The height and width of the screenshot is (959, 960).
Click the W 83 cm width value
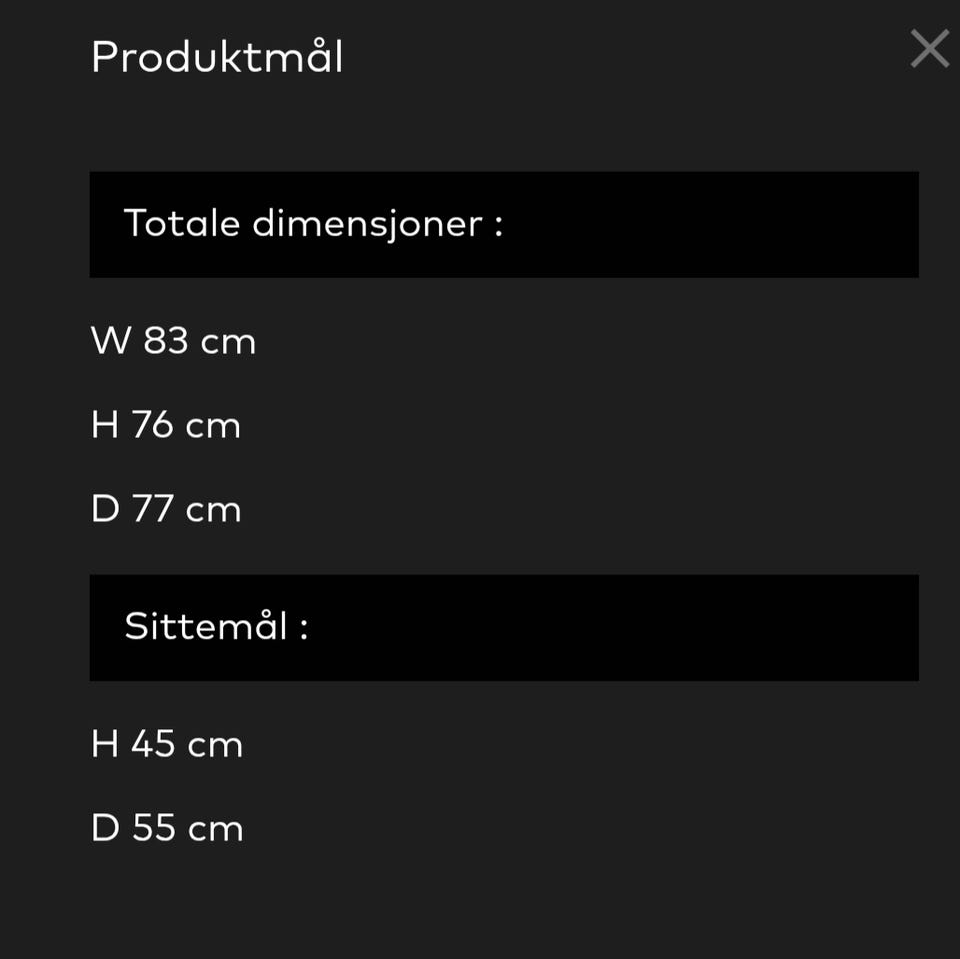coord(173,340)
